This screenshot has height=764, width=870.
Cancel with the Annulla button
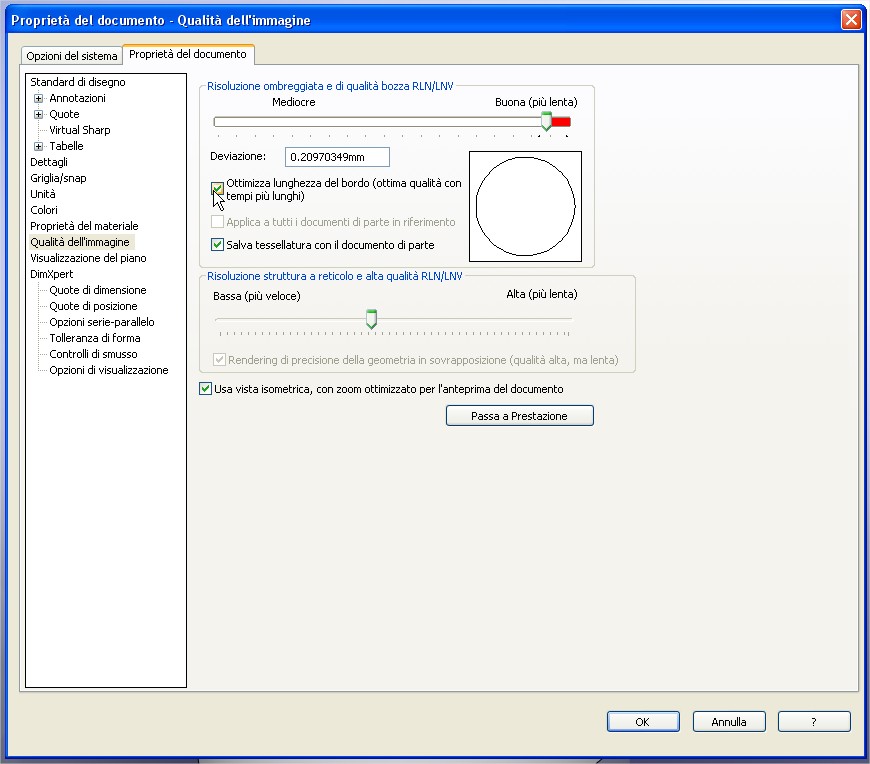(x=729, y=722)
